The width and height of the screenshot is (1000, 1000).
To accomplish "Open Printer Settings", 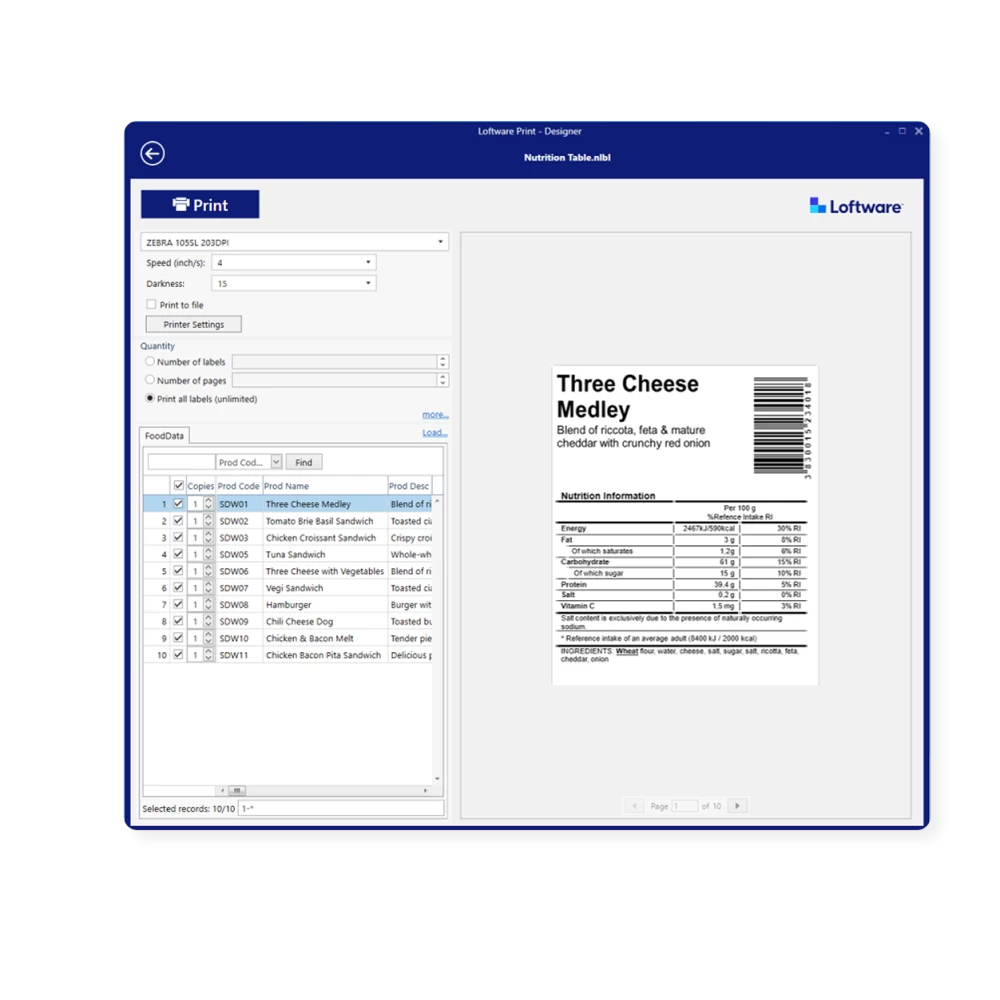I will tap(194, 325).
